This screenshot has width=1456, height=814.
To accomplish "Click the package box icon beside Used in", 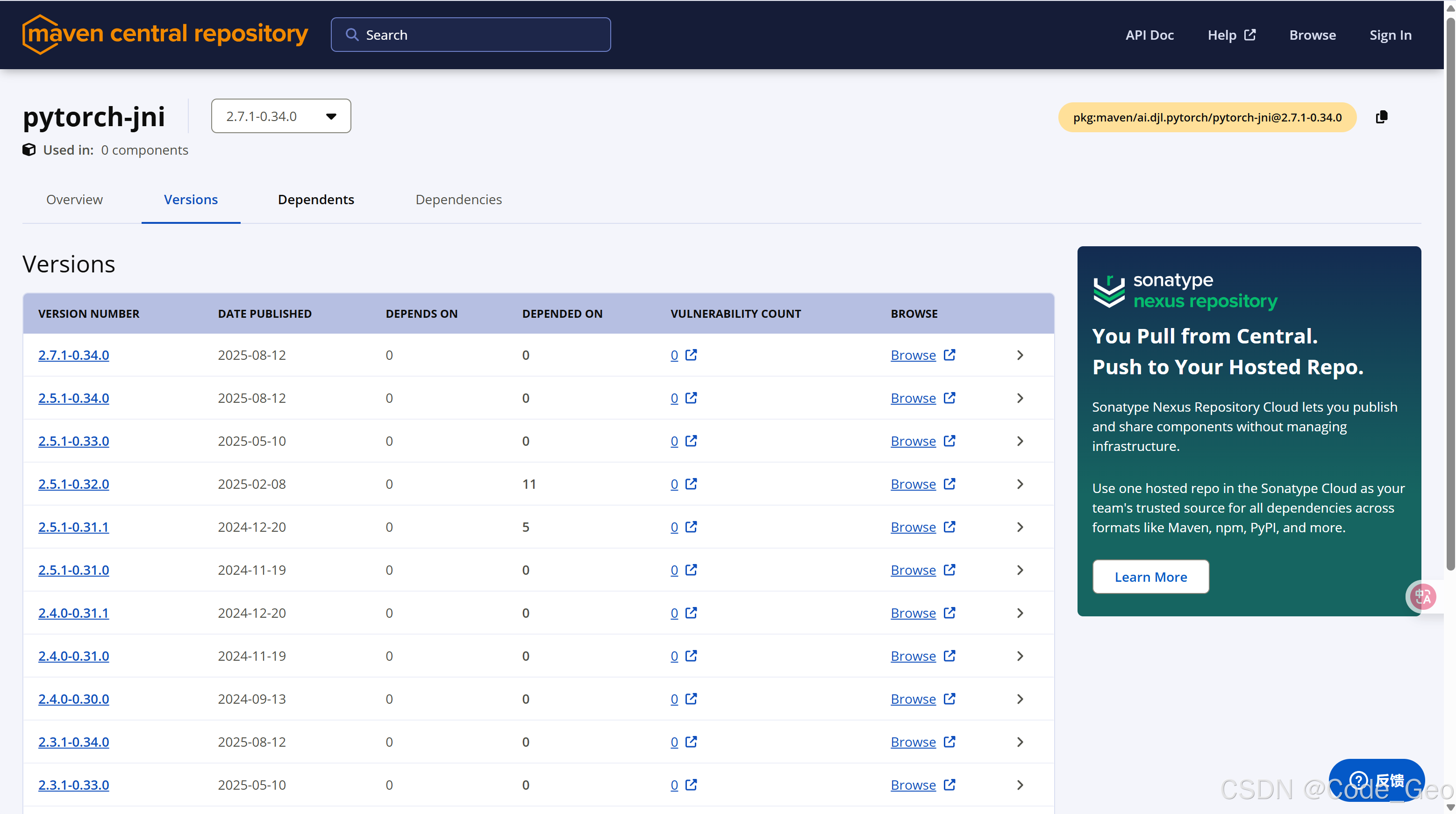I will 29,150.
